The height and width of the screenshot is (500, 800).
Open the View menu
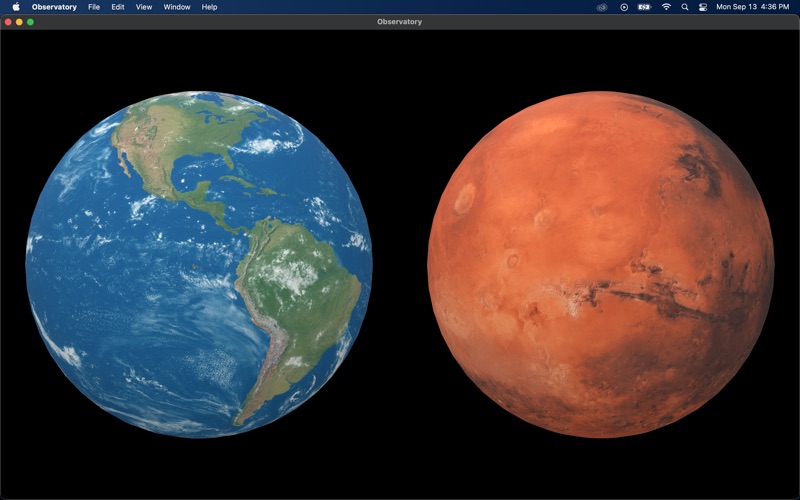pyautogui.click(x=144, y=7)
